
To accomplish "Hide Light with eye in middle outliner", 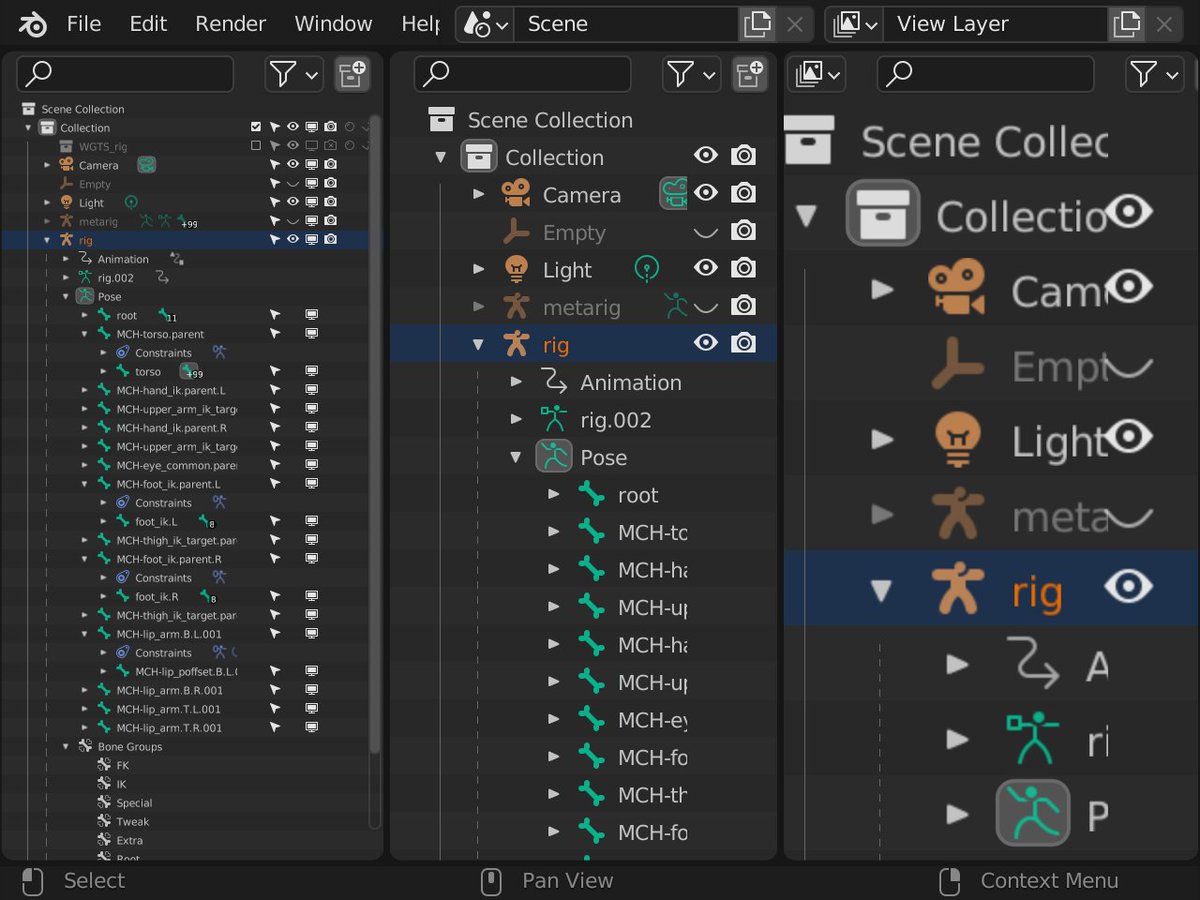I will point(706,269).
